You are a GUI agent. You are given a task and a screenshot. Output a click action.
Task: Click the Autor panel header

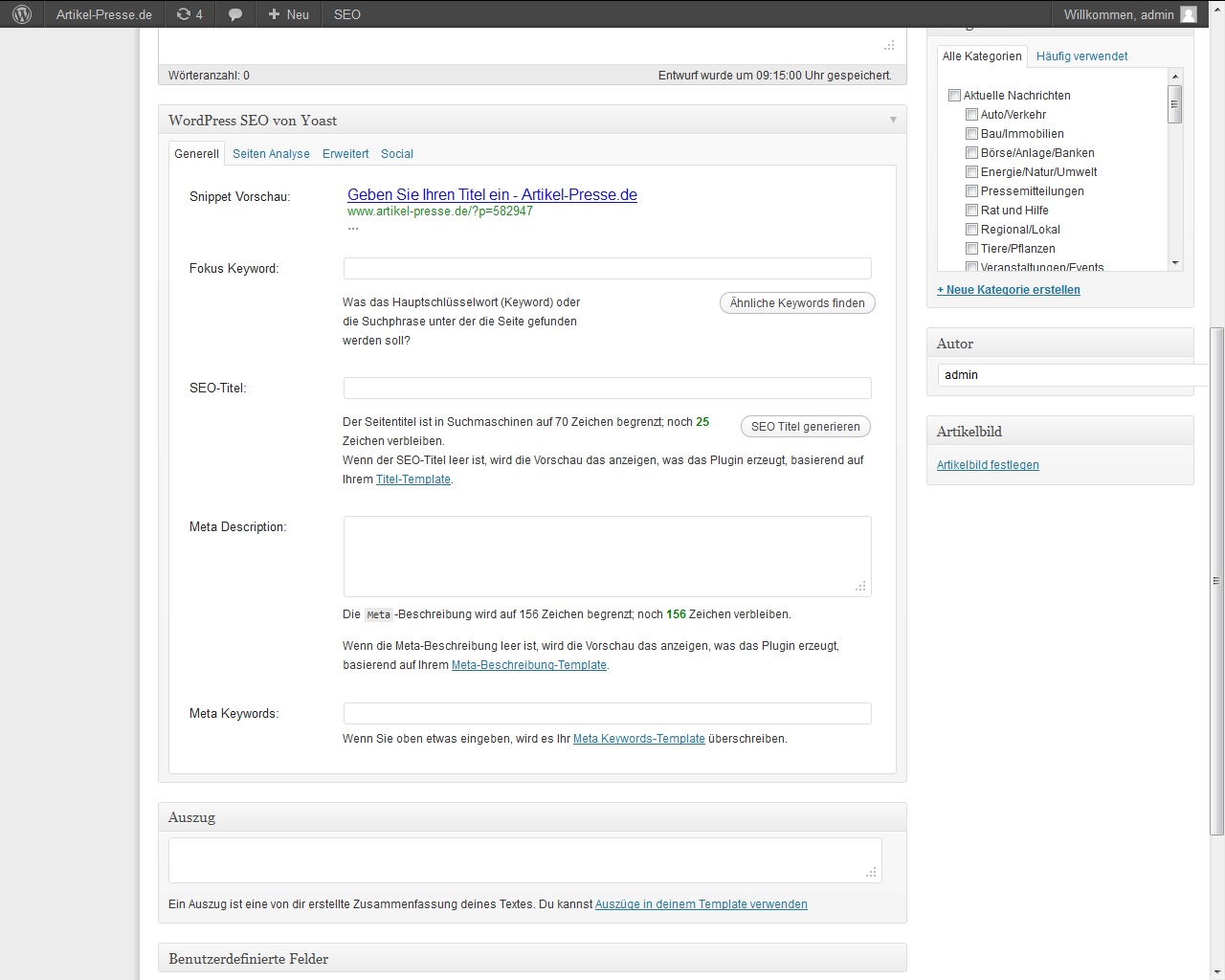[x=1060, y=343]
